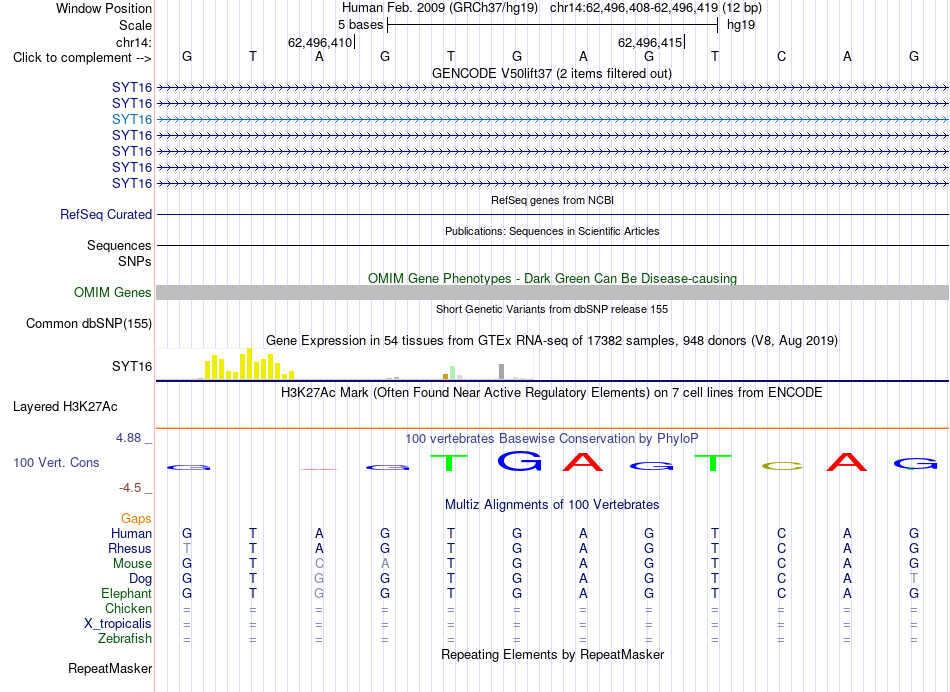Click the Dog species label
This screenshot has height=692, width=950.
[x=140, y=579]
